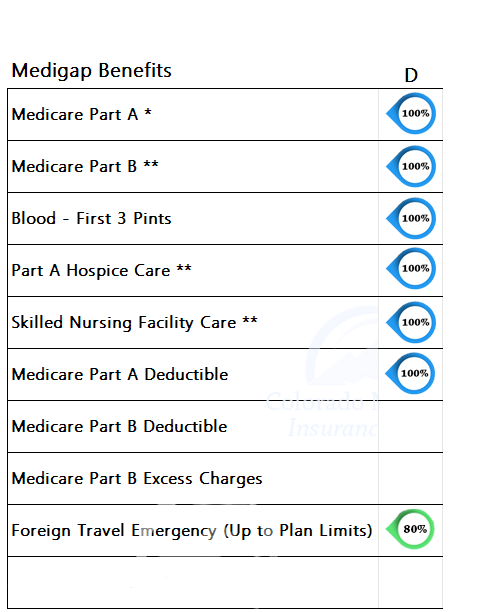Select the Blood - First 3 Pints label
The image size is (492, 612).
pos(91,219)
